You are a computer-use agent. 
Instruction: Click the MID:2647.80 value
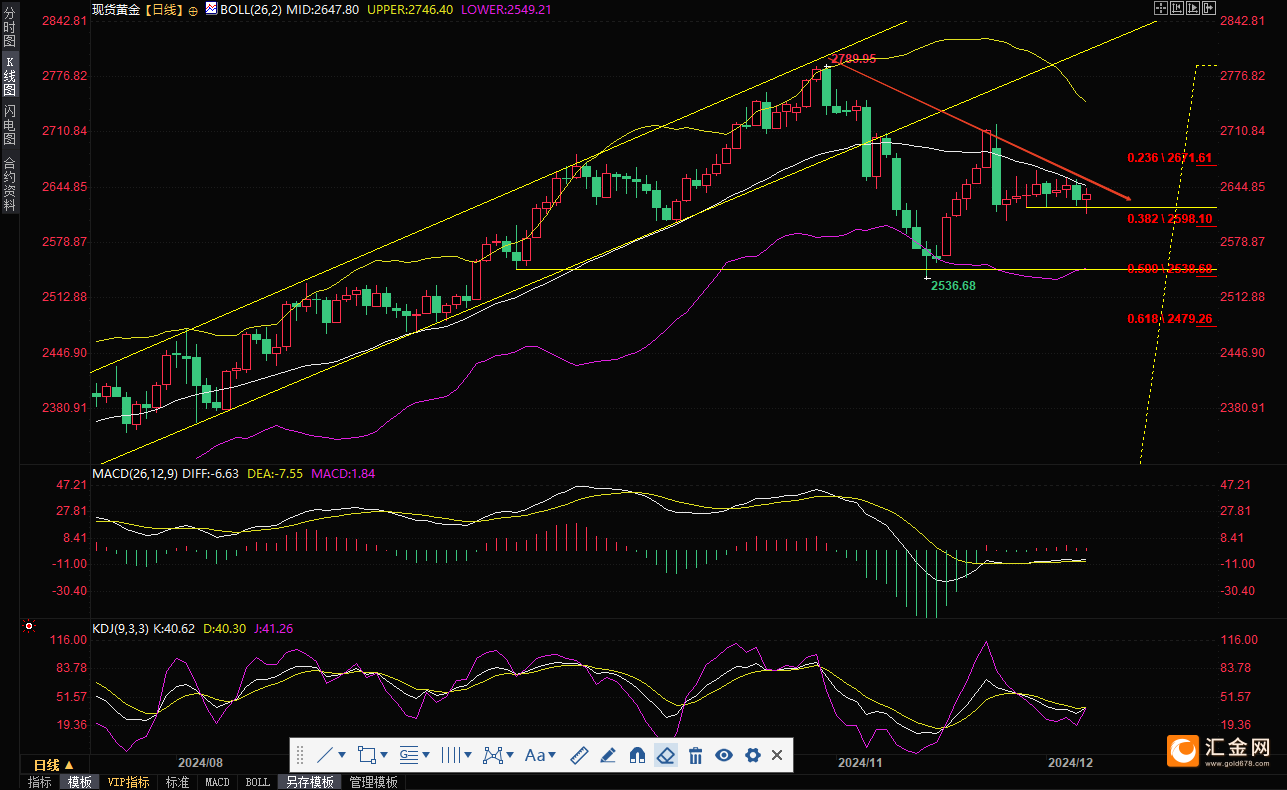(321, 9)
